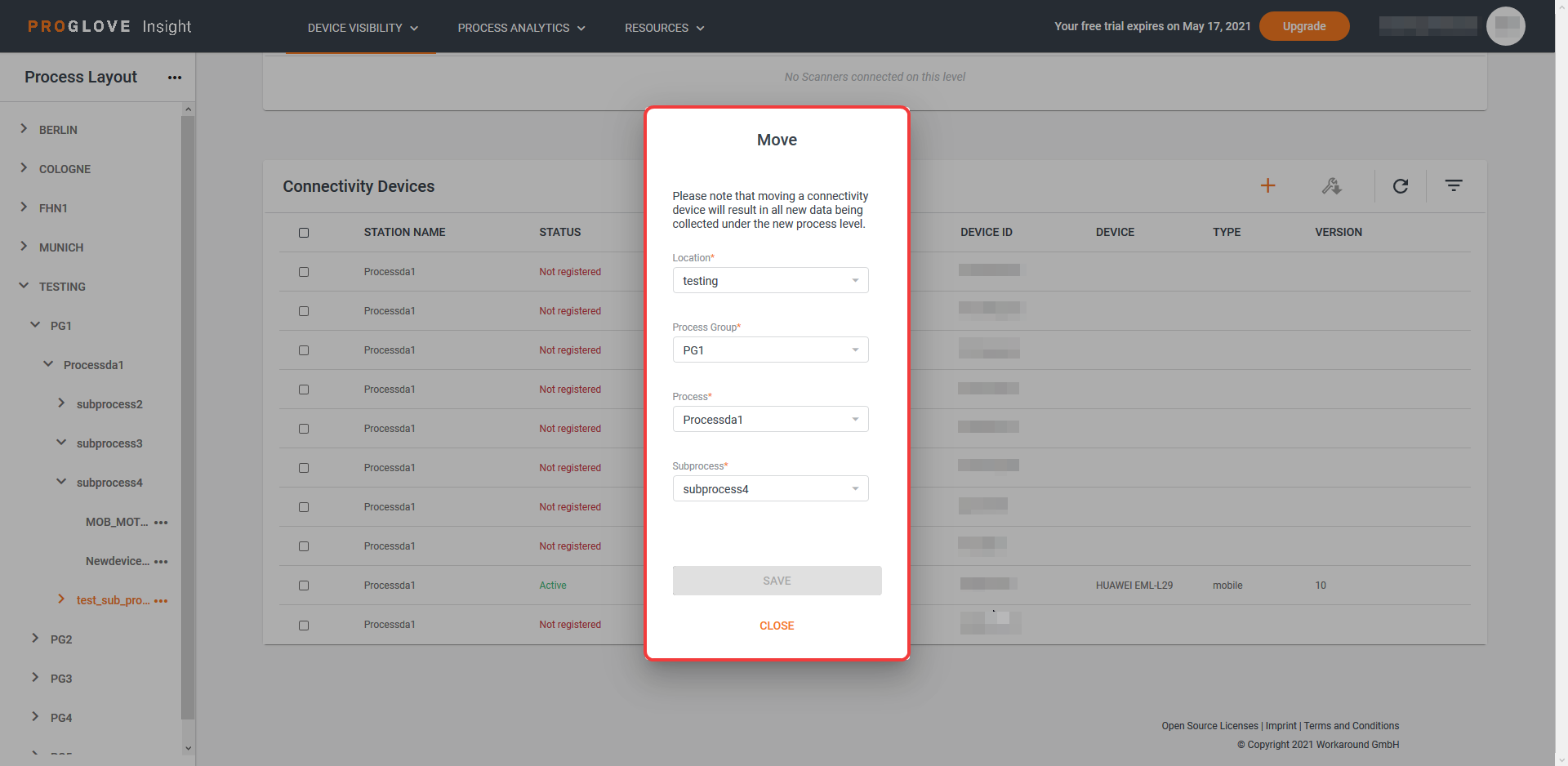Refresh the Connectivity Devices list
Screen dimensions: 1568x766
pos(1400,186)
